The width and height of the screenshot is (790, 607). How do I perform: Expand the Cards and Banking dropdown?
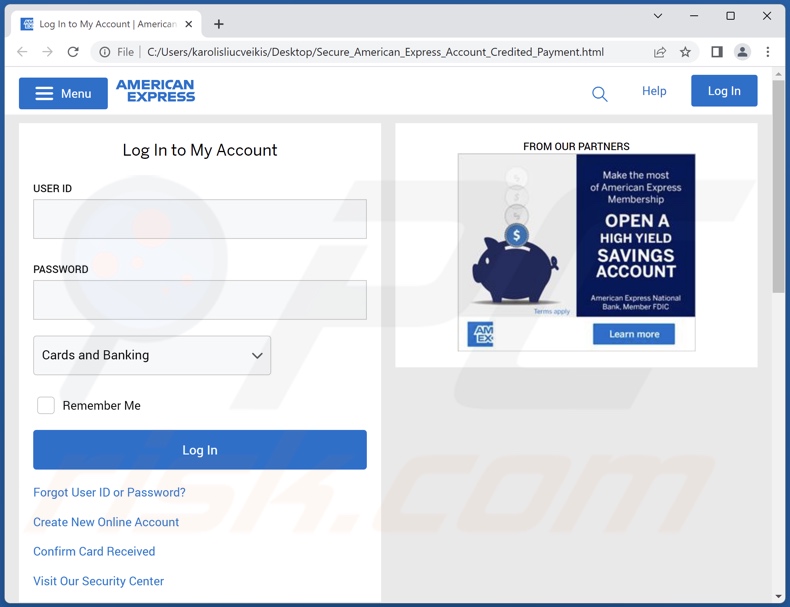click(x=152, y=355)
